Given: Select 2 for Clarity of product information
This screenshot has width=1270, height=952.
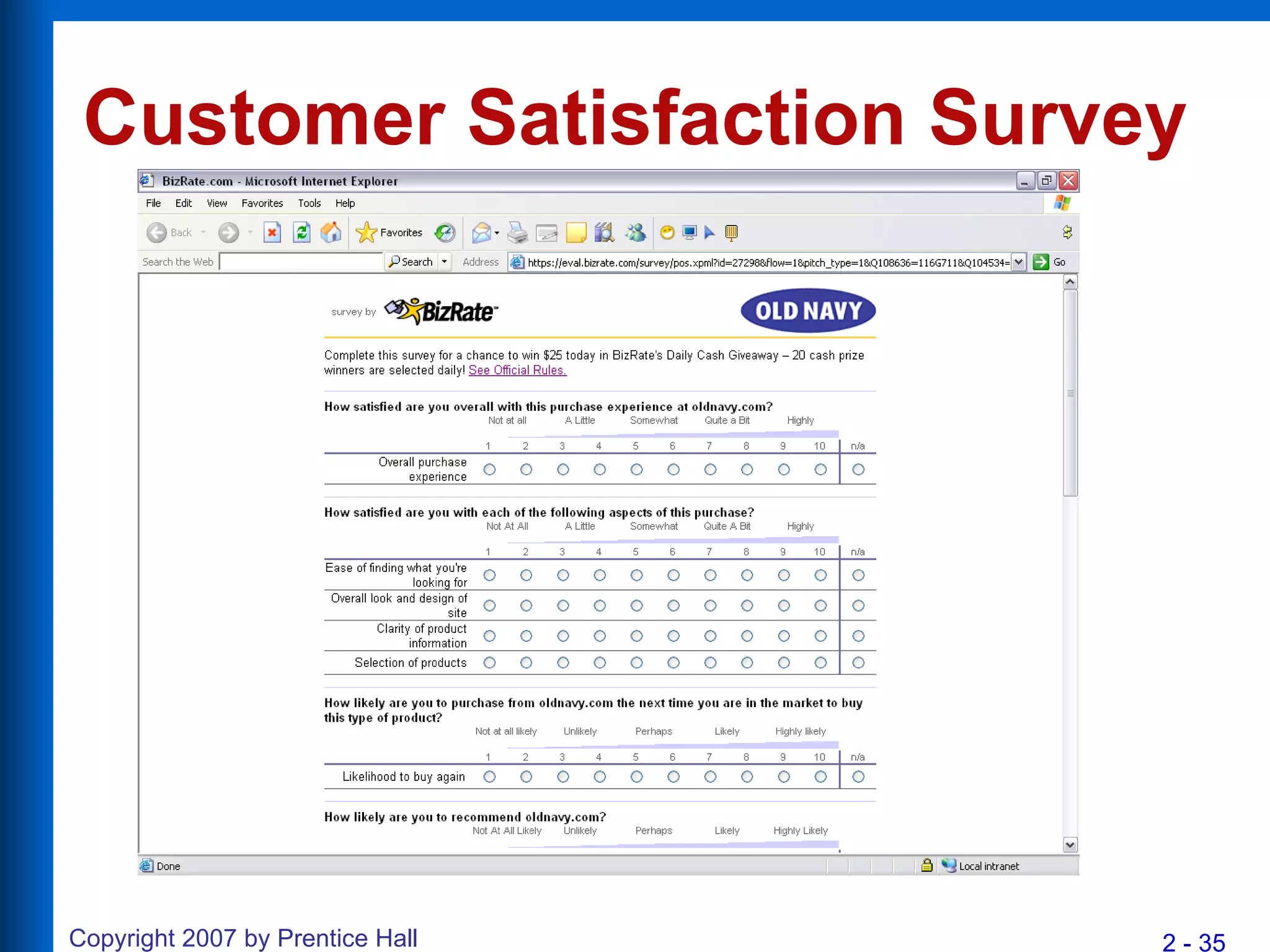Looking at the screenshot, I should coord(526,636).
